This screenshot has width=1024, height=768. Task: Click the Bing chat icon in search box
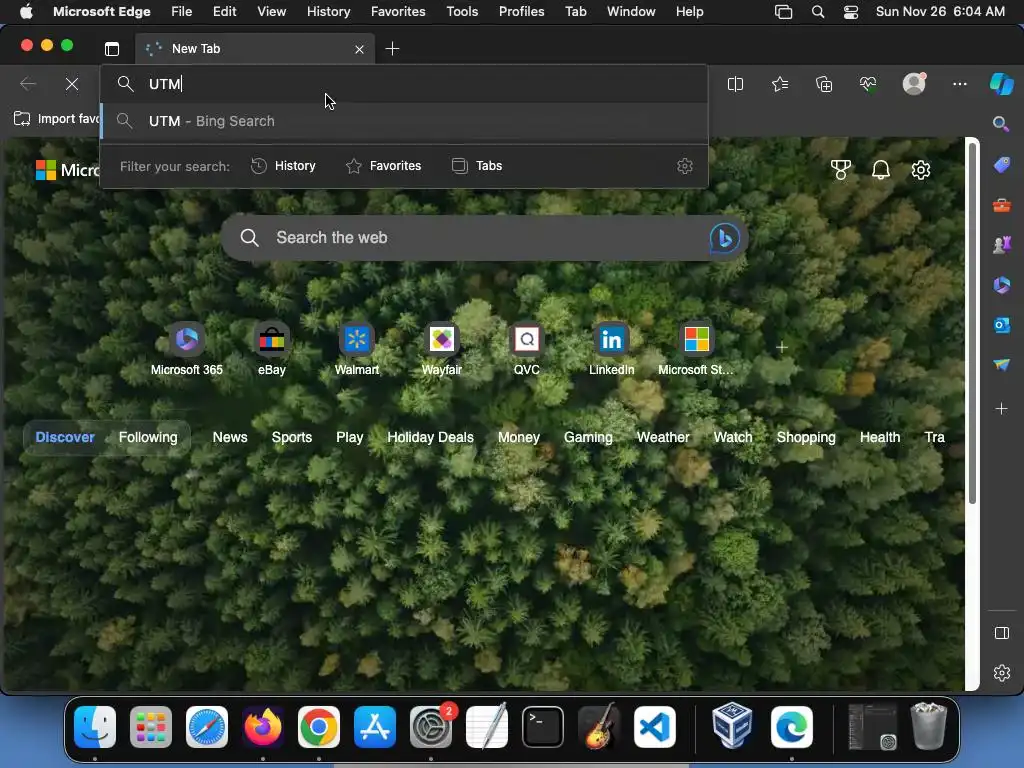[x=724, y=238]
